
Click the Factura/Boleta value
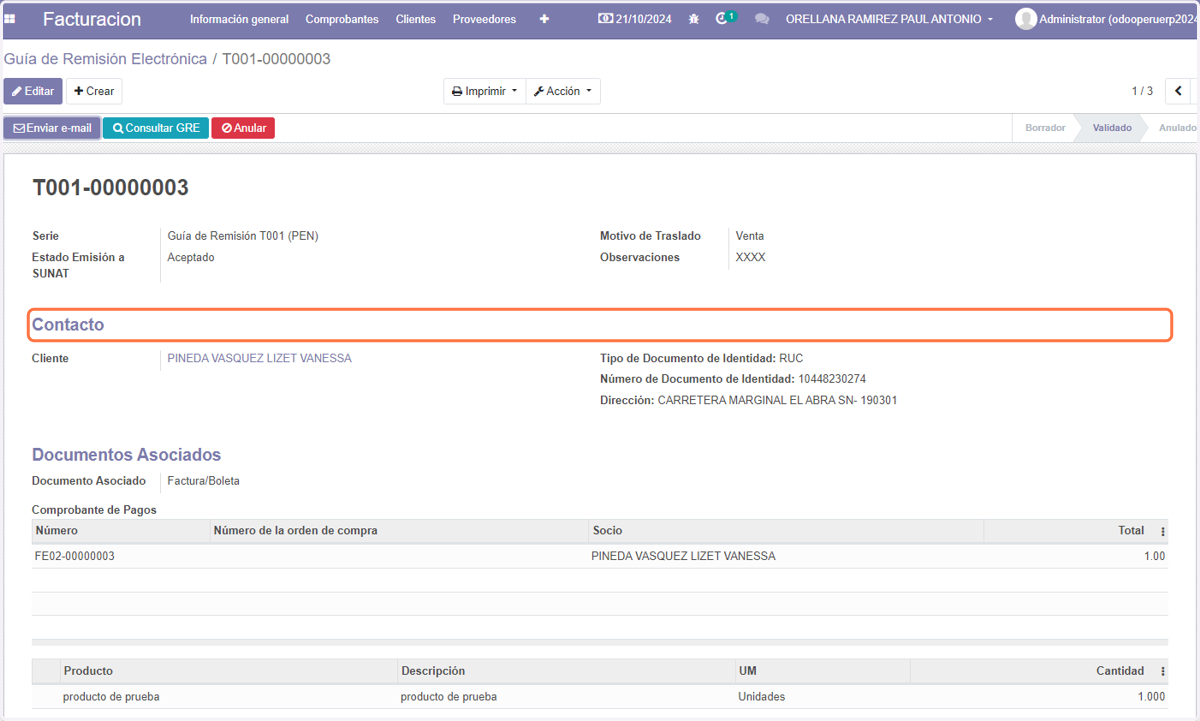click(204, 481)
